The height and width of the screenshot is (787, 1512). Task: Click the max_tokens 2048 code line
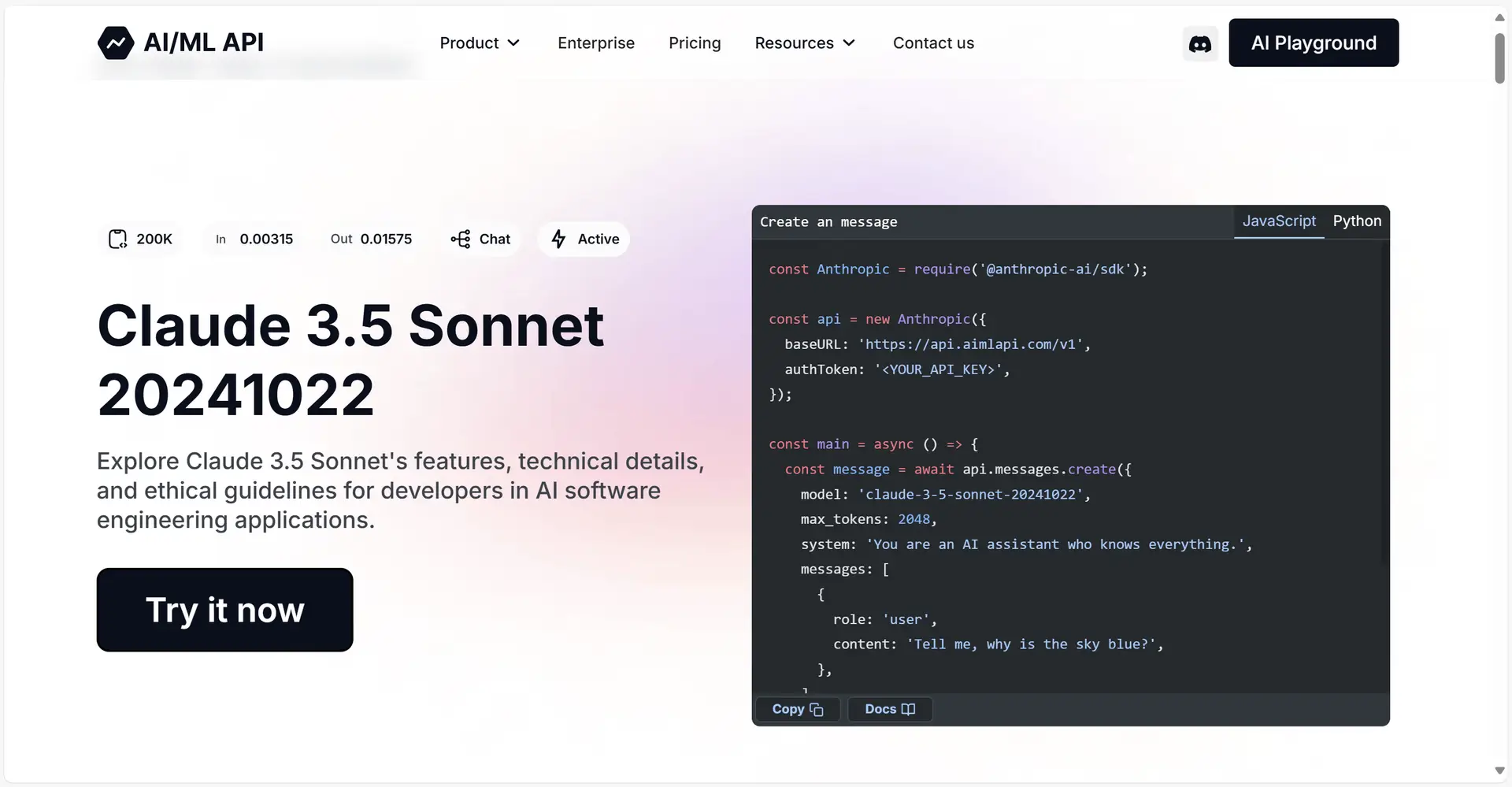coord(869,519)
